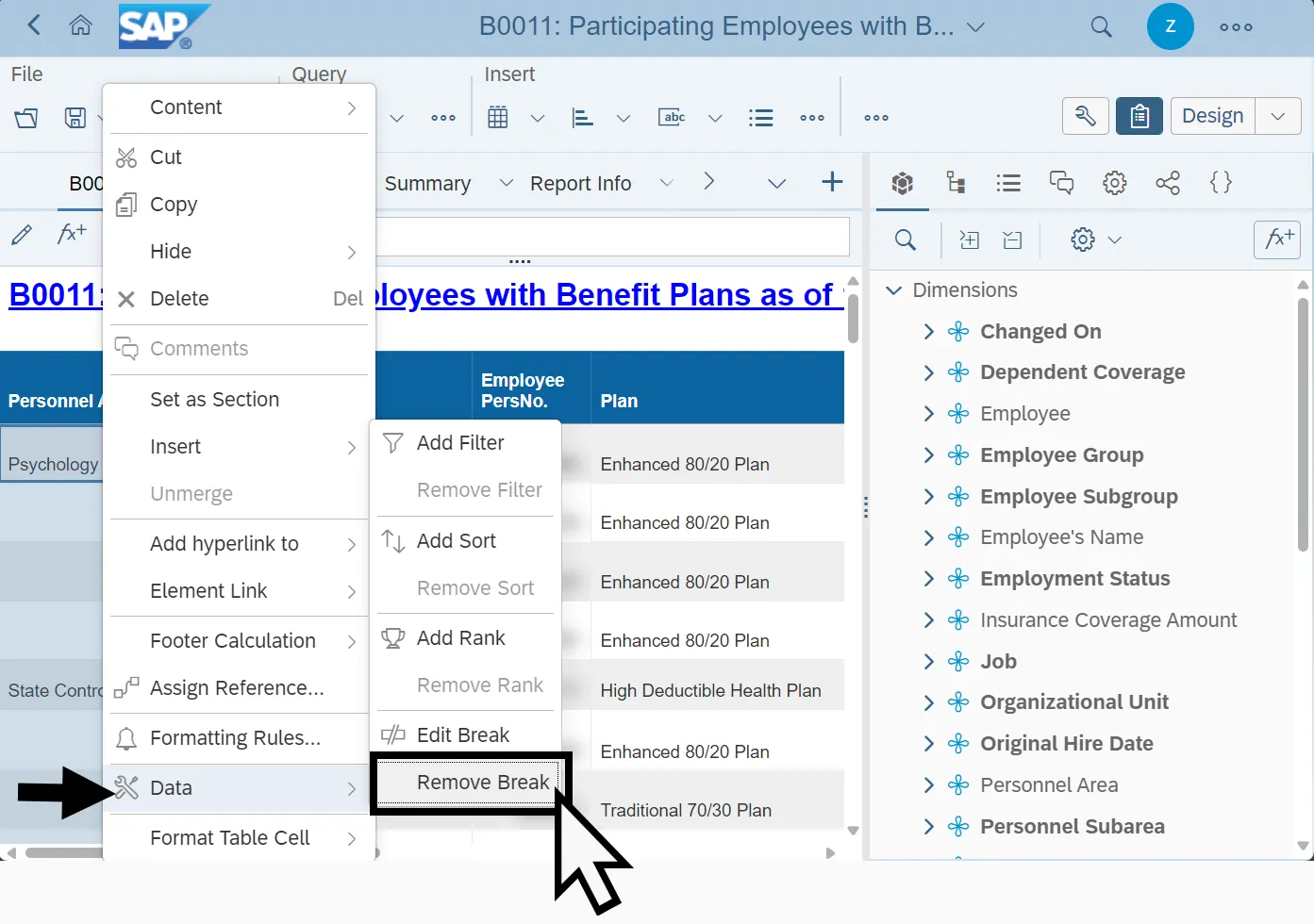Open the Design mode dropdown arrow
The width and height of the screenshot is (1314, 924).
click(1278, 116)
